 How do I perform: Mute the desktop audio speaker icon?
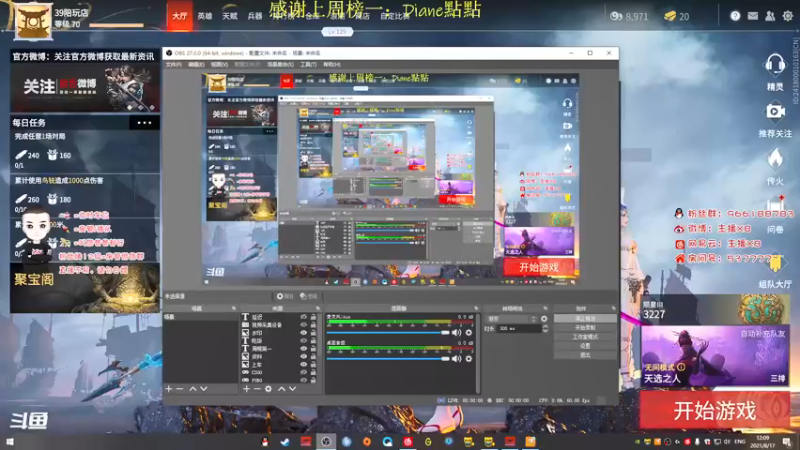point(457,359)
